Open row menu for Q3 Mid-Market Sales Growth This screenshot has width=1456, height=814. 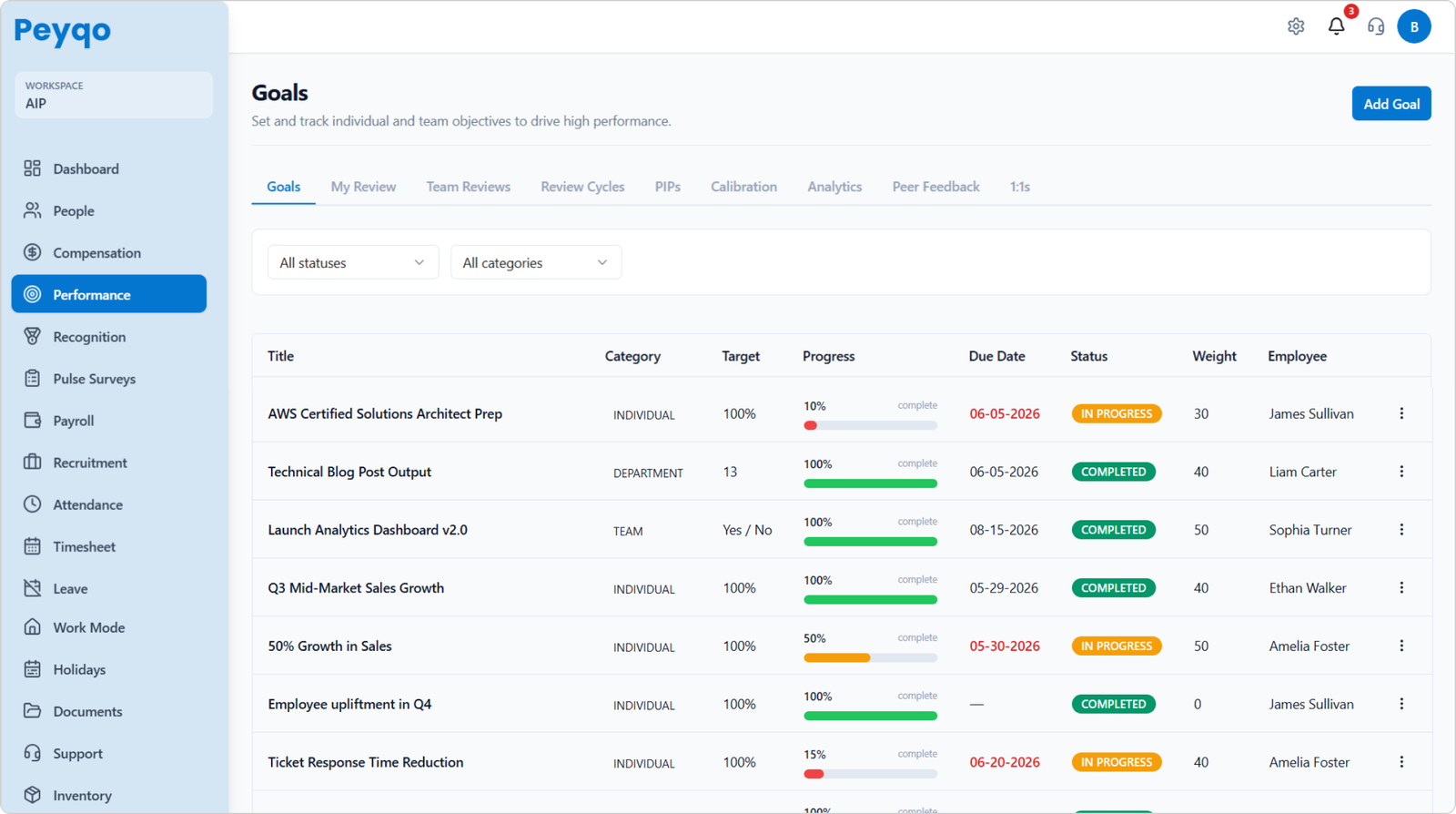pos(1401,588)
